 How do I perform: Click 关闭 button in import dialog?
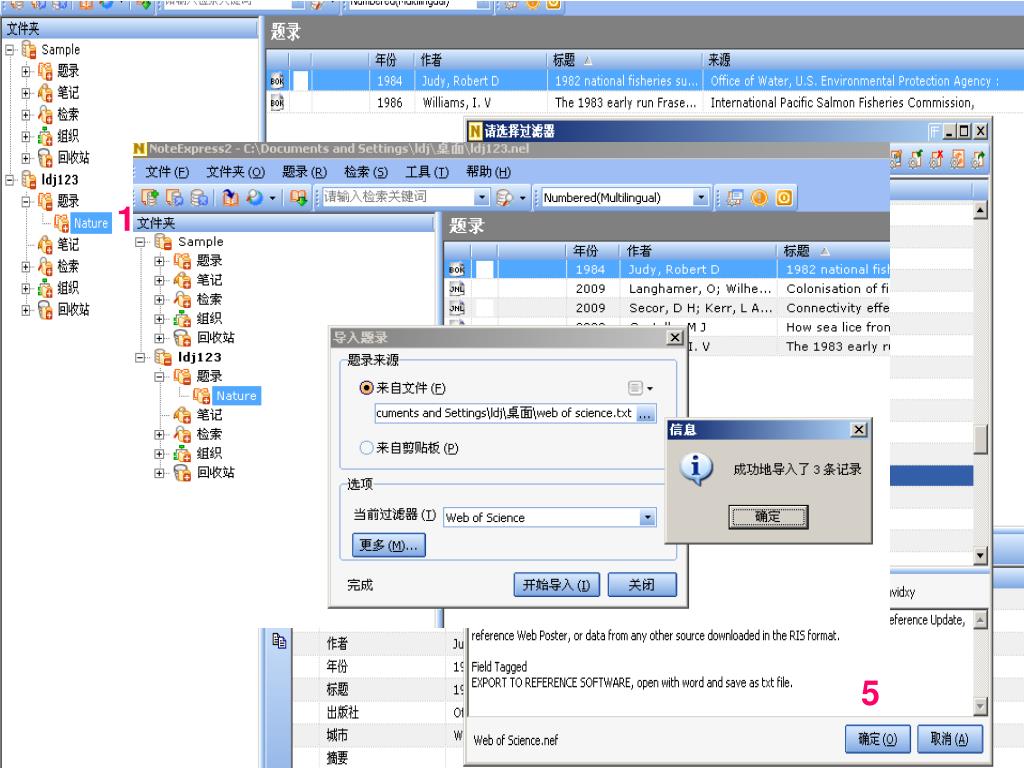click(x=641, y=584)
